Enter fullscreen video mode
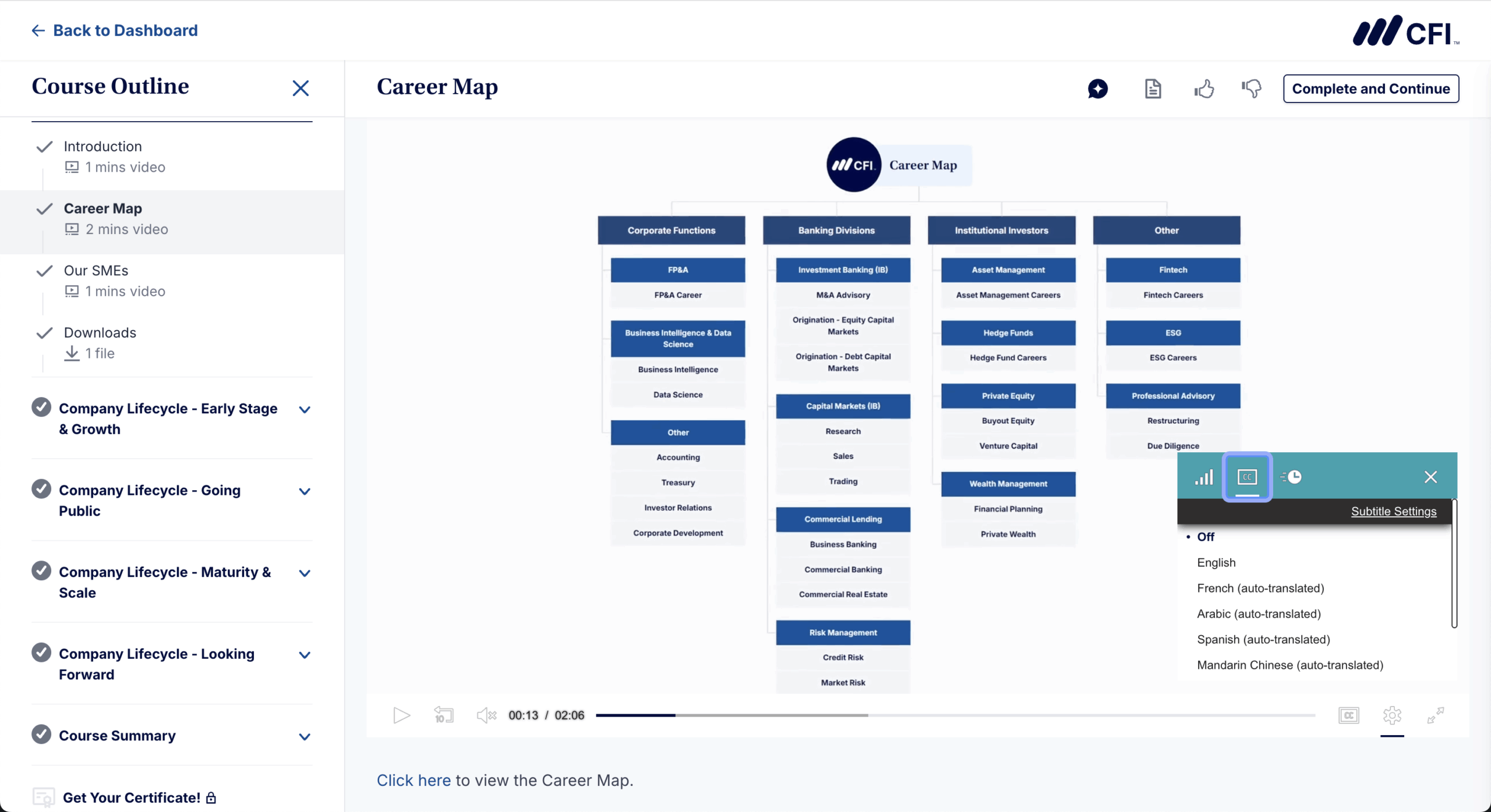Image resolution: width=1491 pixels, height=812 pixels. coord(1435,715)
